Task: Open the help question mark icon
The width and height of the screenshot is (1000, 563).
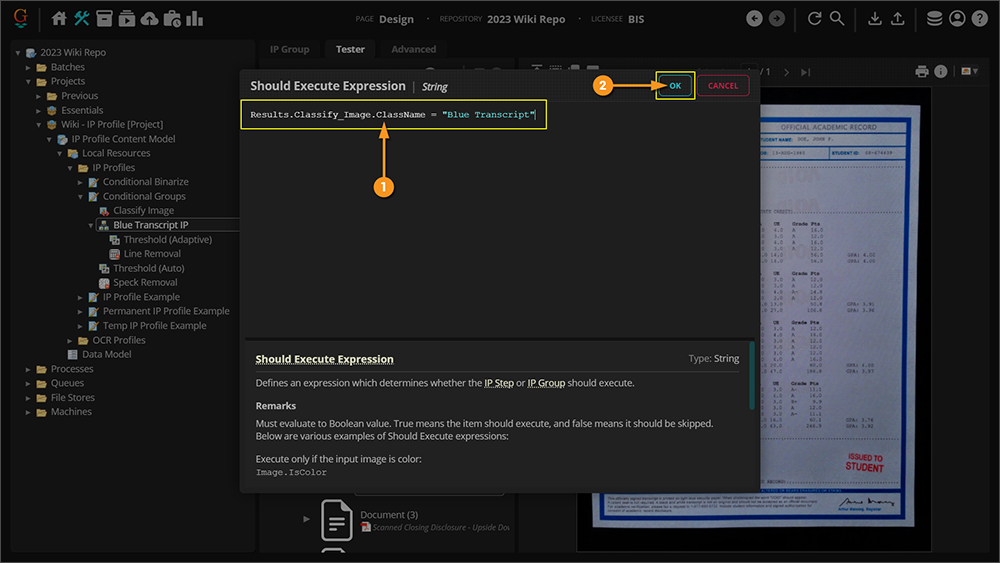Action: [980, 18]
